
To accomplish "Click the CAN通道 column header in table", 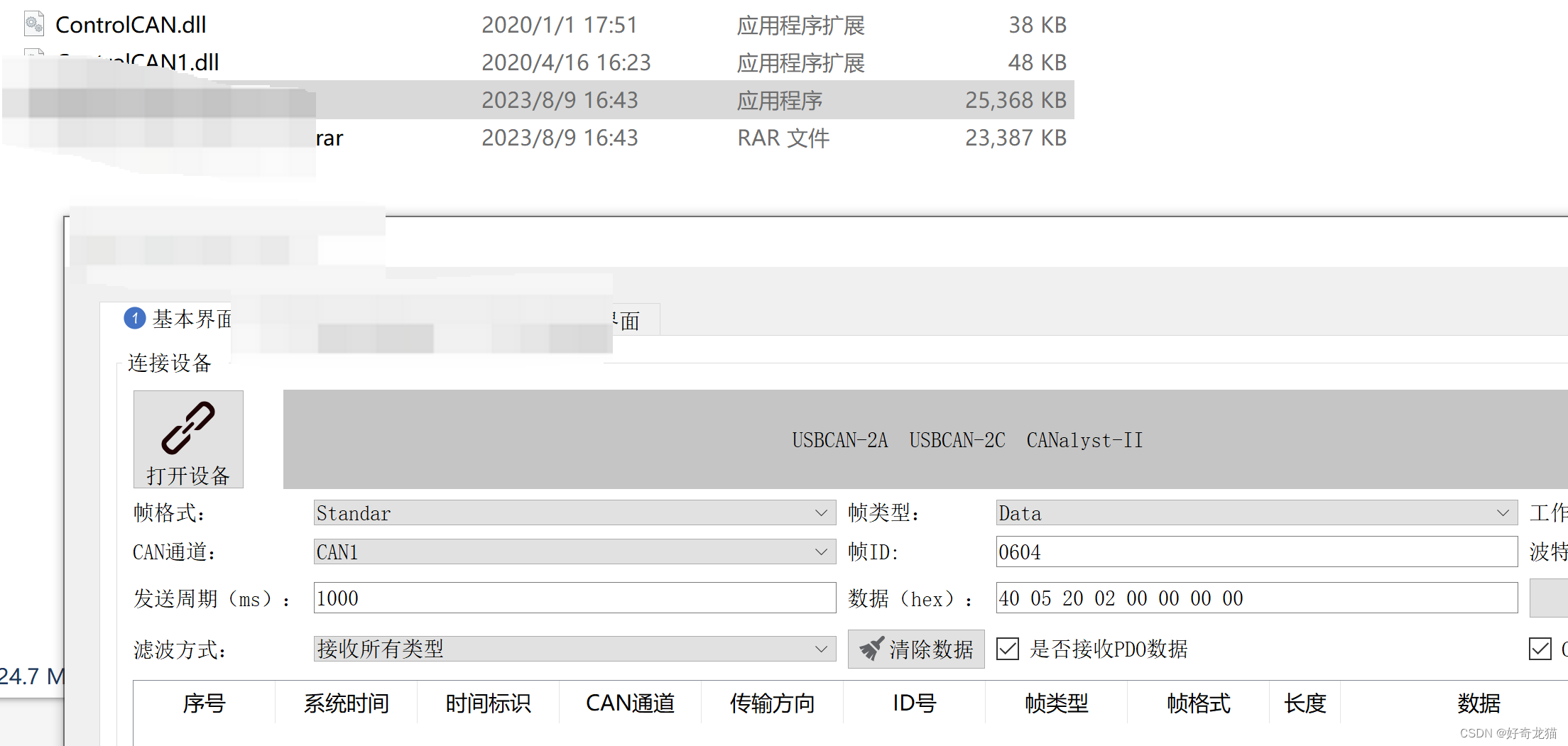I will 631,703.
